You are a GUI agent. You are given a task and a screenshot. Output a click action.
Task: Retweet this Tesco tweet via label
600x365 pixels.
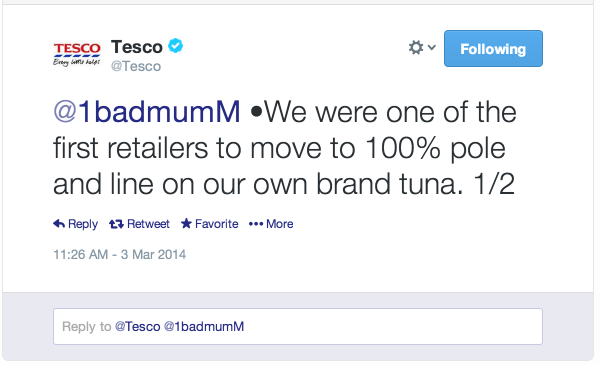148,224
